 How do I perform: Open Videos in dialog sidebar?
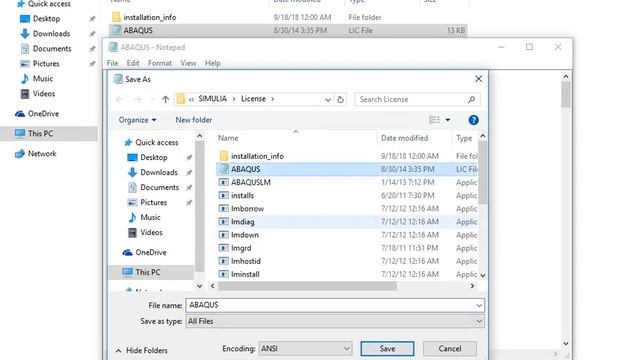[x=151, y=233]
